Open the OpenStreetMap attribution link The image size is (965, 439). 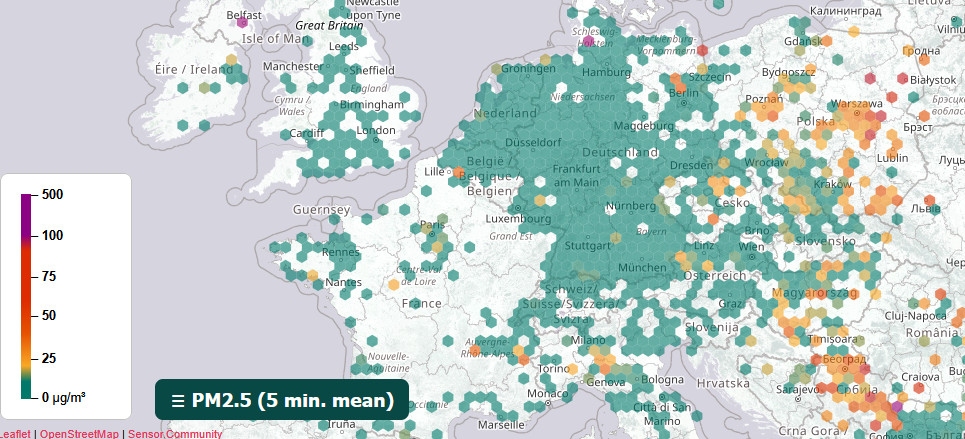pos(78,434)
